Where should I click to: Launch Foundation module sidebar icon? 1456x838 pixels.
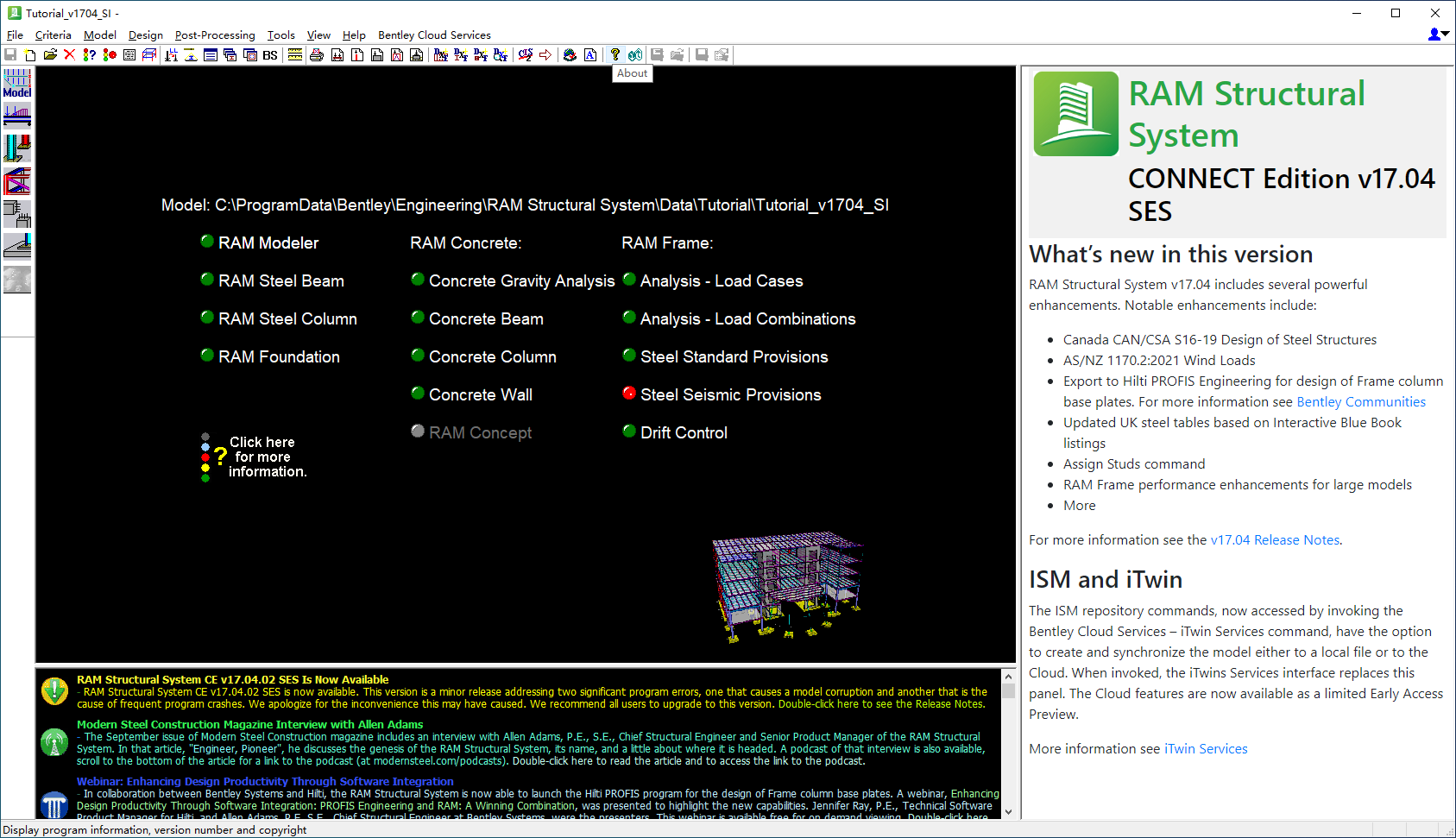[x=17, y=246]
